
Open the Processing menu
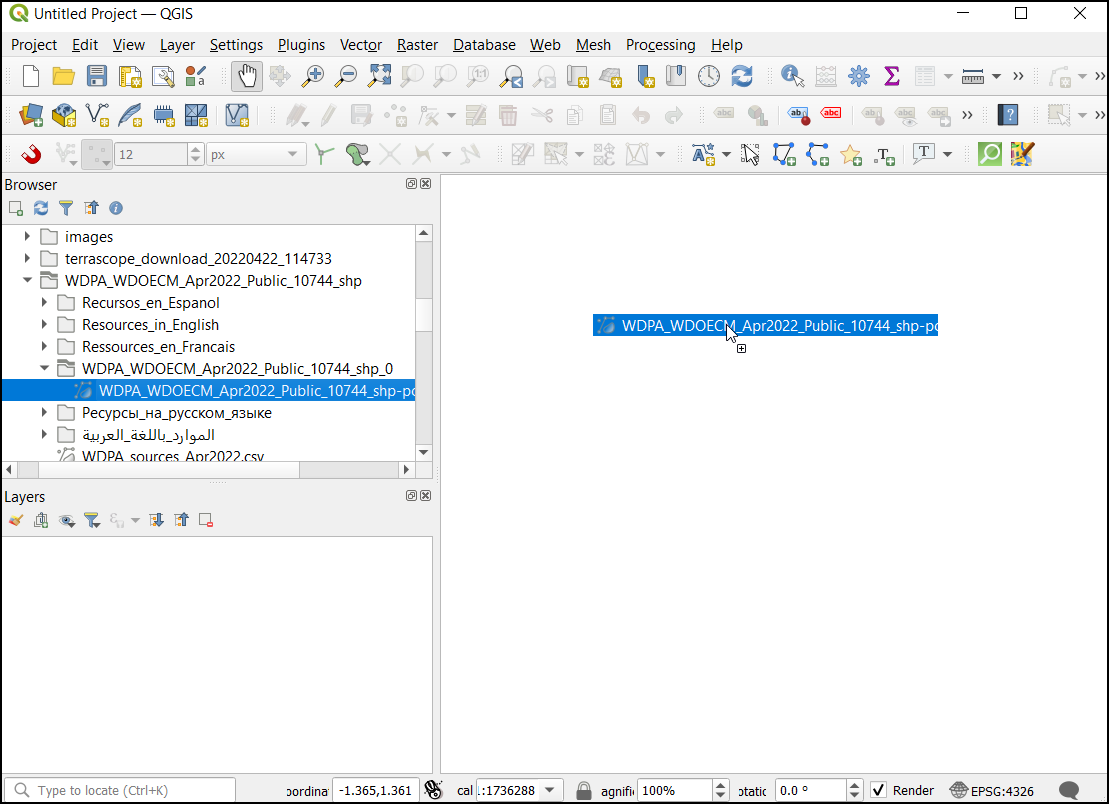point(660,45)
